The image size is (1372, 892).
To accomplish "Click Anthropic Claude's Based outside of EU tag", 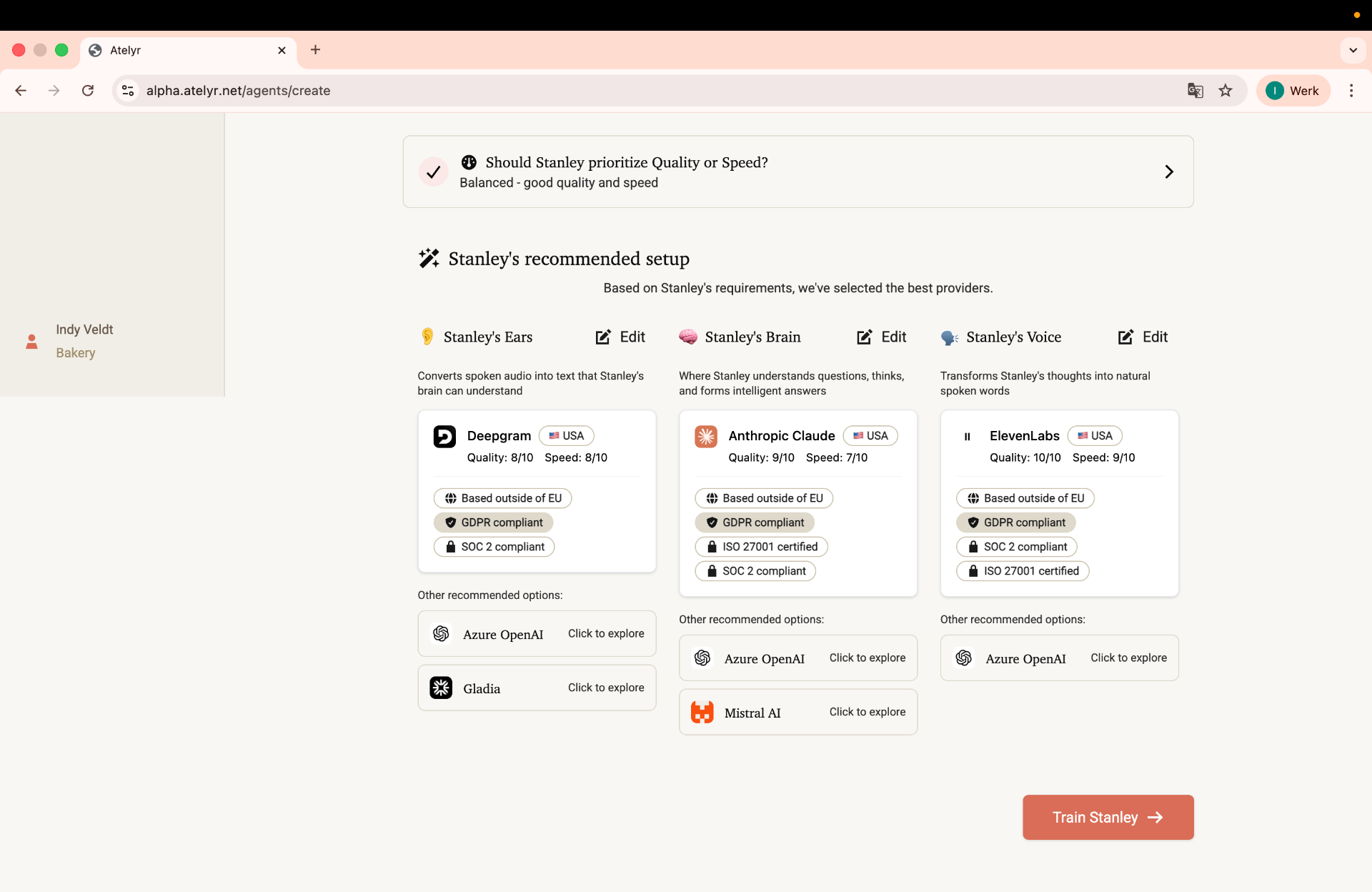I will tap(764, 498).
